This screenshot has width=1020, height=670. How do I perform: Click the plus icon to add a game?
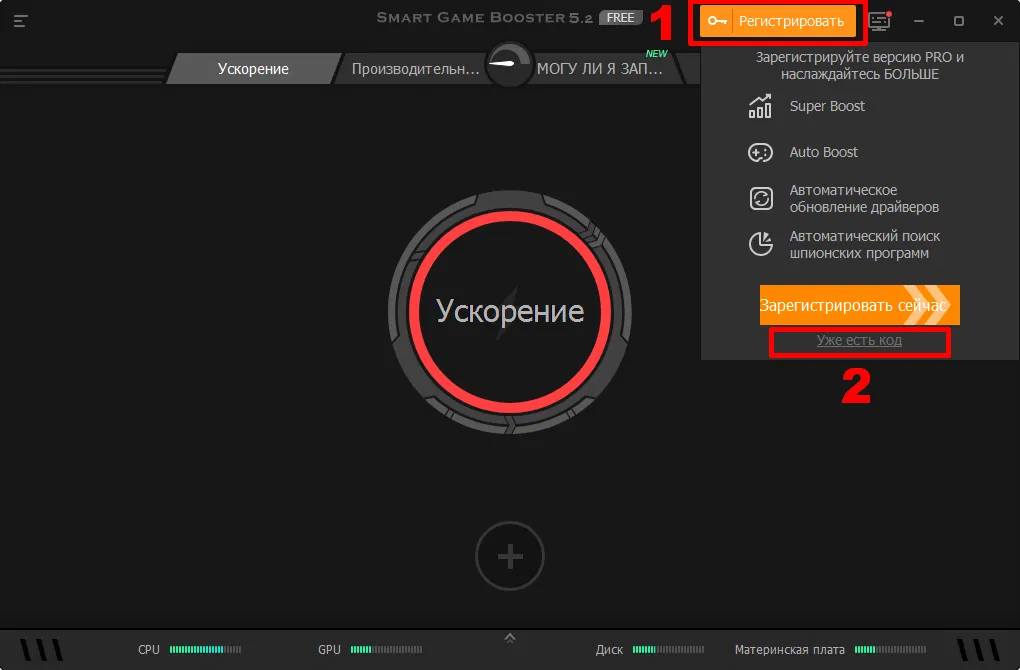(x=510, y=556)
